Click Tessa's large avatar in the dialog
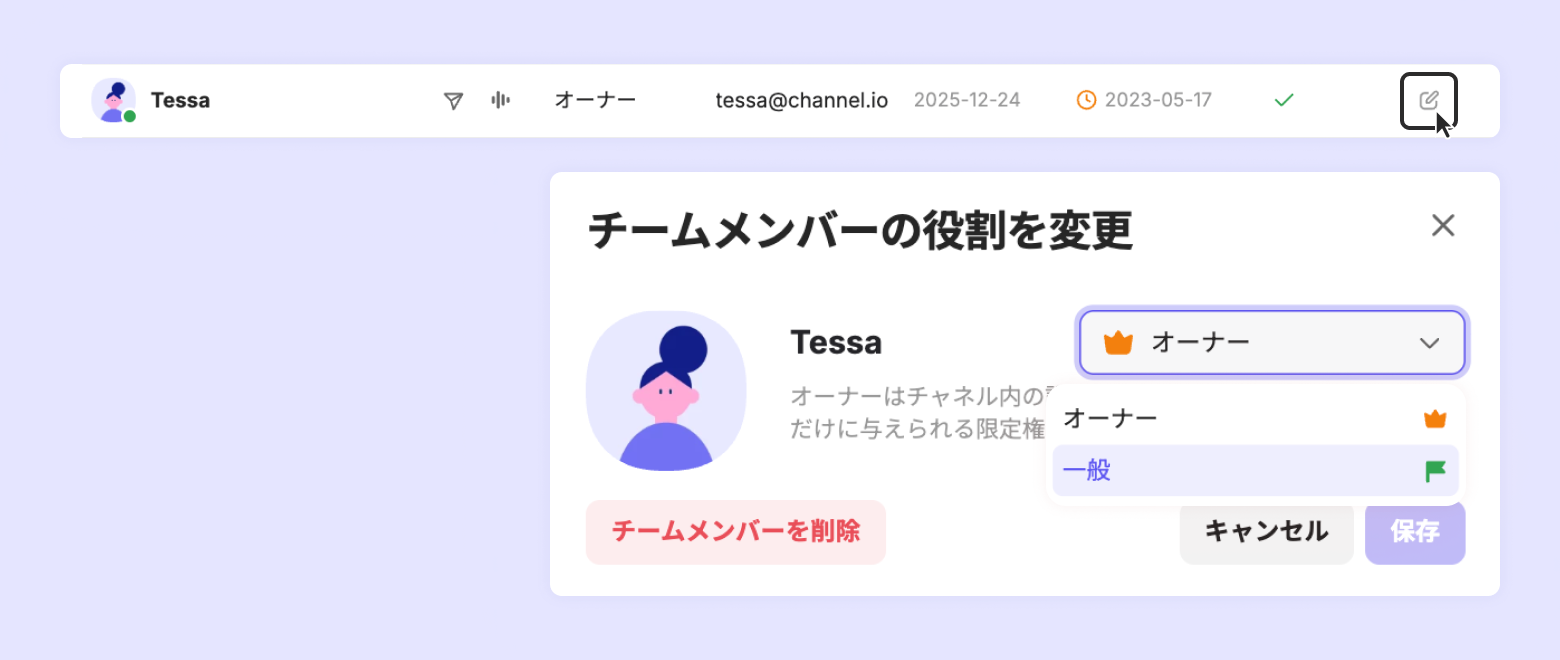Image resolution: width=1560 pixels, height=660 pixels. [x=666, y=391]
